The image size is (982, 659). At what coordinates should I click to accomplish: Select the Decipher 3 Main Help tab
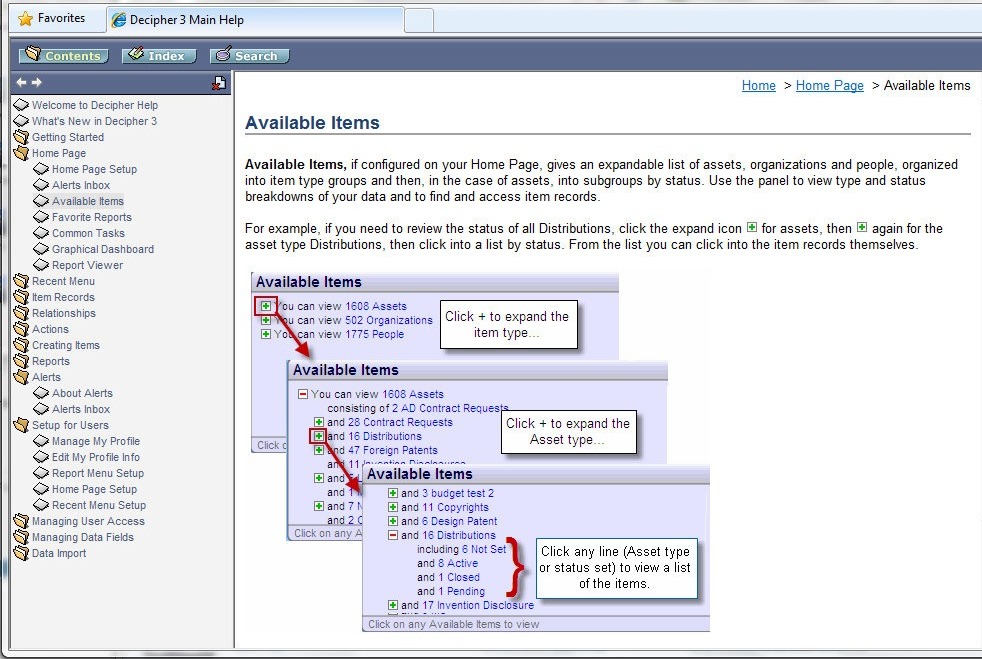coord(256,19)
